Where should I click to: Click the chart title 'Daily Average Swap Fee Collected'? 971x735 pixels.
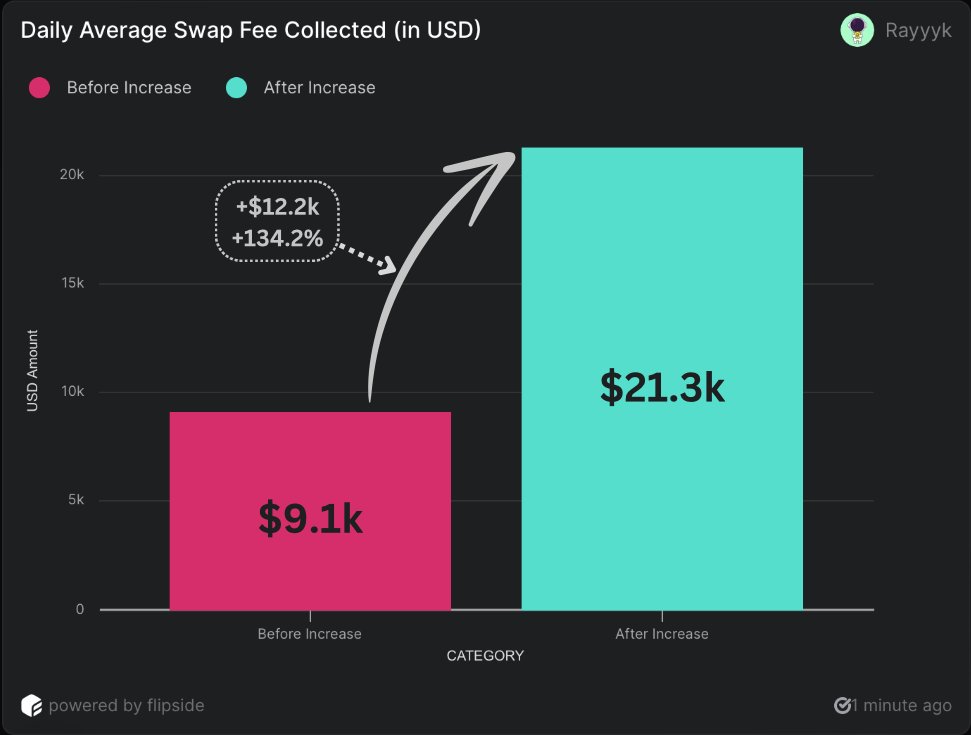251,30
